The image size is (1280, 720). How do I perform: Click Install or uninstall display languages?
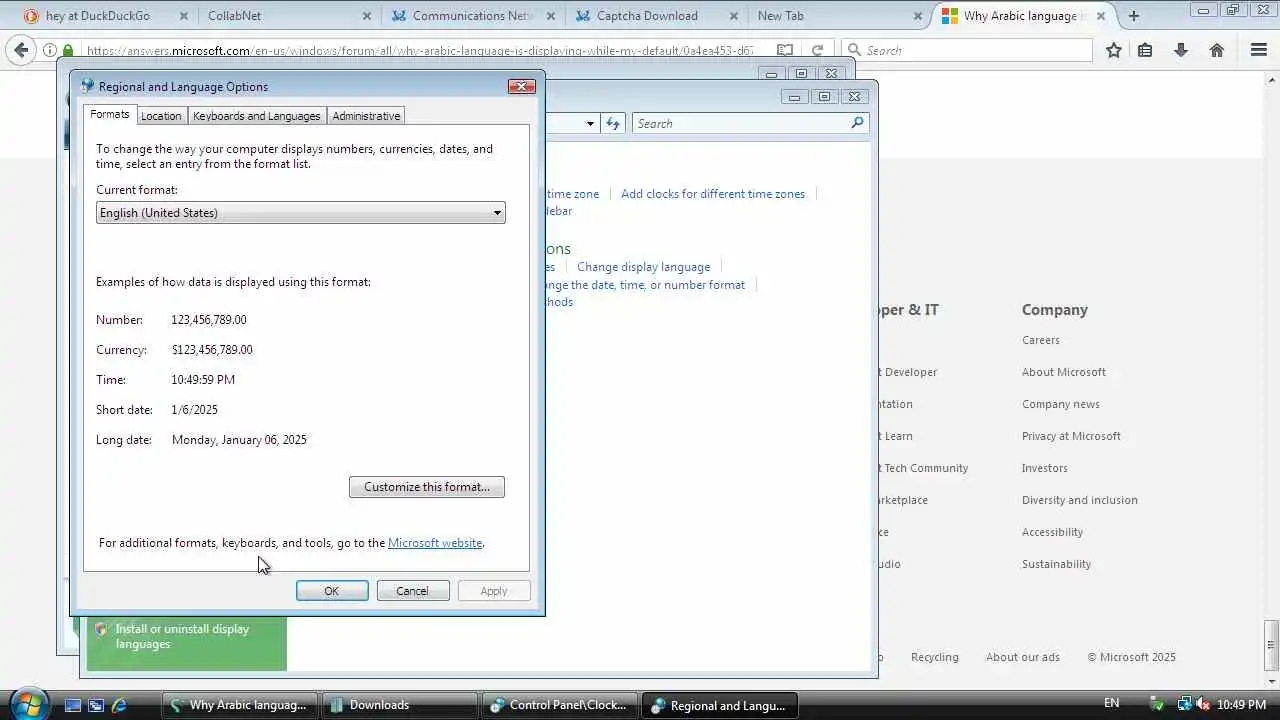[x=182, y=637]
